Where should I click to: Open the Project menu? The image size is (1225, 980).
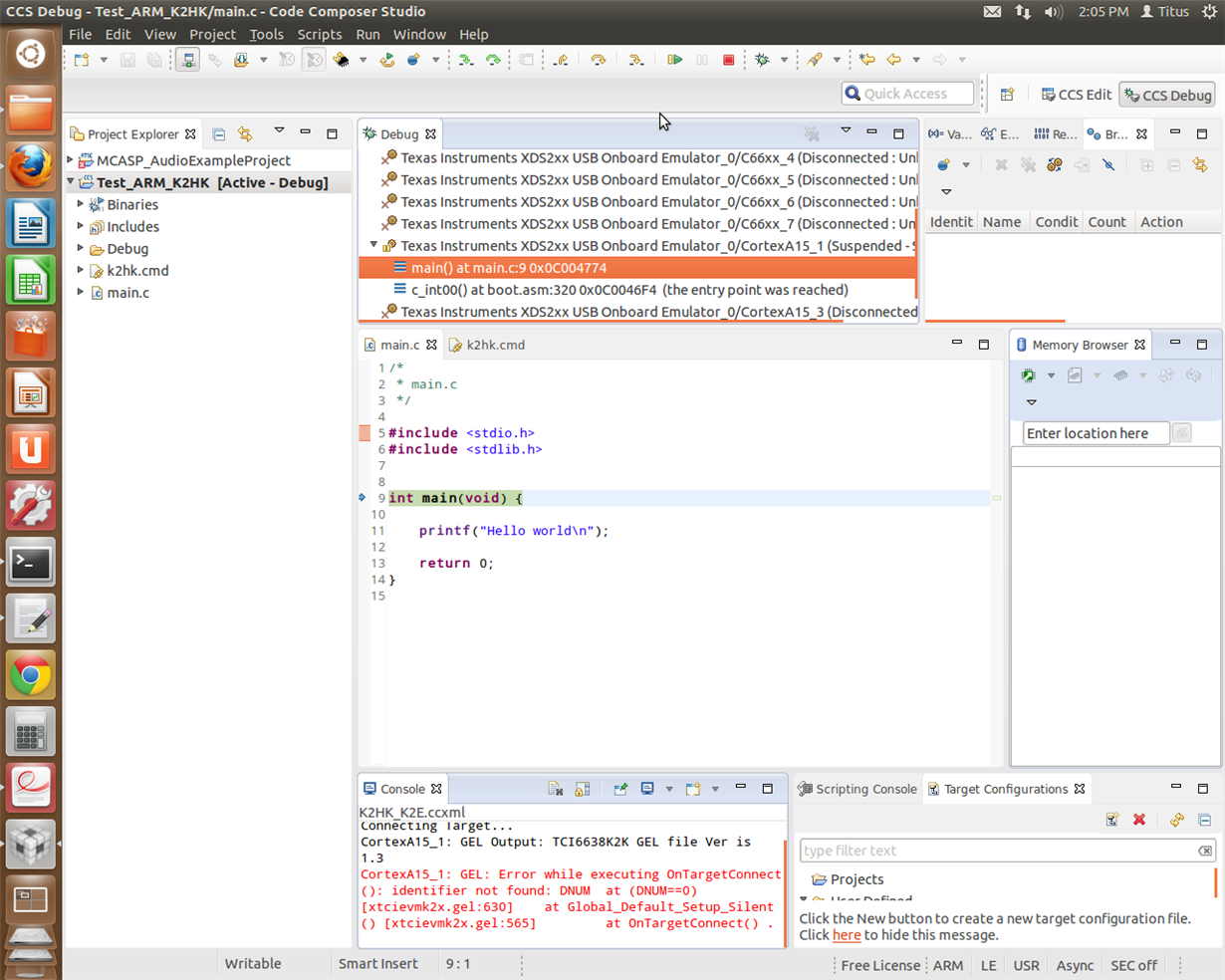[212, 34]
